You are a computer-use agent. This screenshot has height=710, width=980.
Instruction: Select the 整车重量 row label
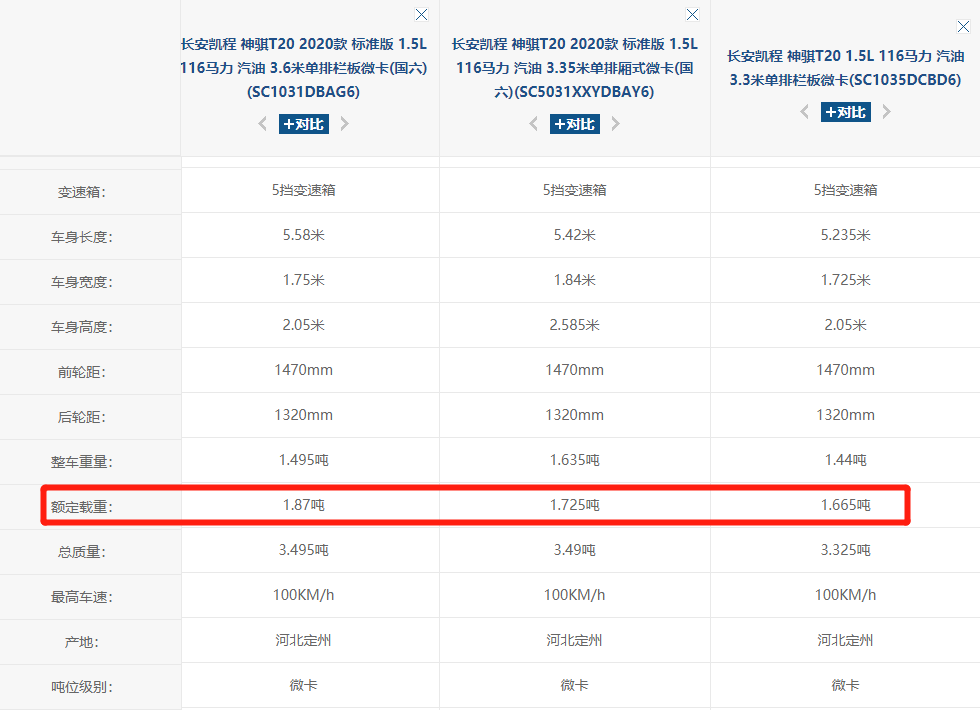82,462
